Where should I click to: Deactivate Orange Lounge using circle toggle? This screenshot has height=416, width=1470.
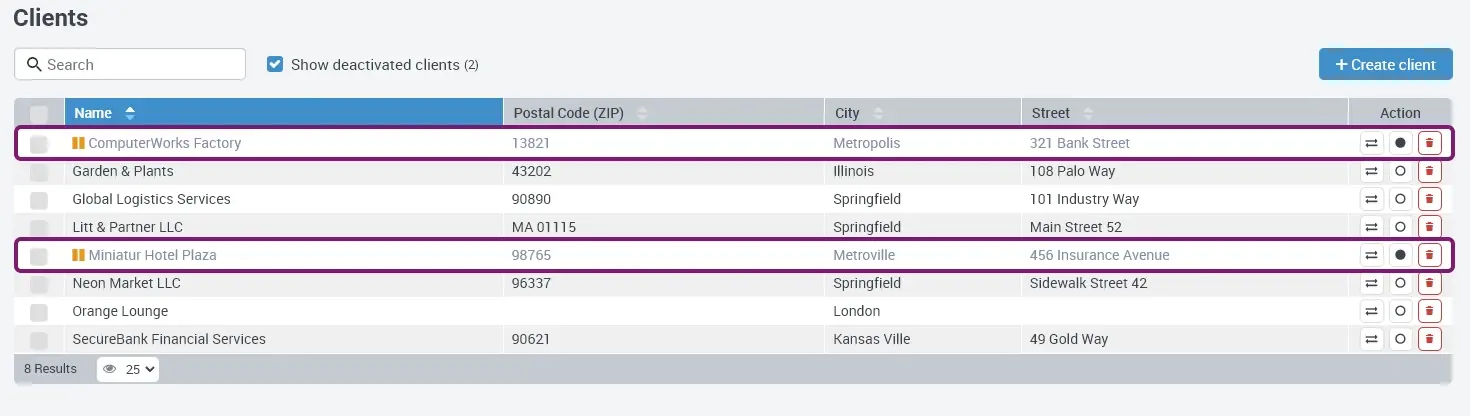coord(1400,311)
